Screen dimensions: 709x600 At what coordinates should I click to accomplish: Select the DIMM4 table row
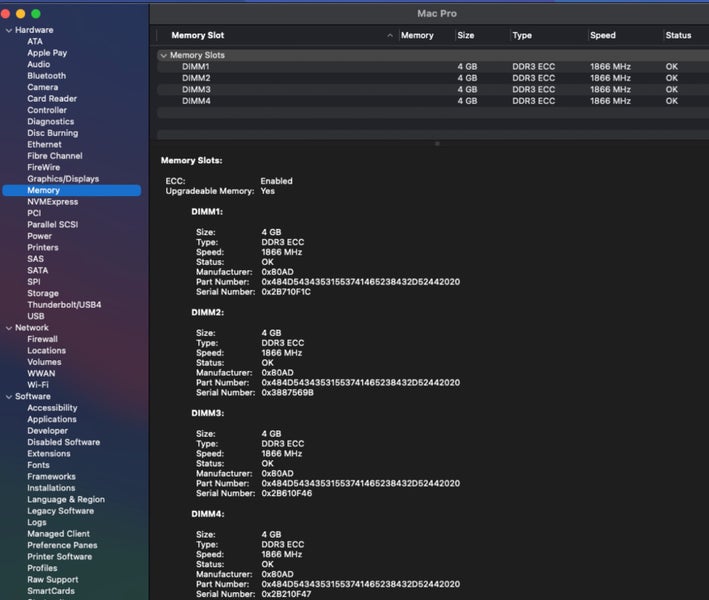433,101
